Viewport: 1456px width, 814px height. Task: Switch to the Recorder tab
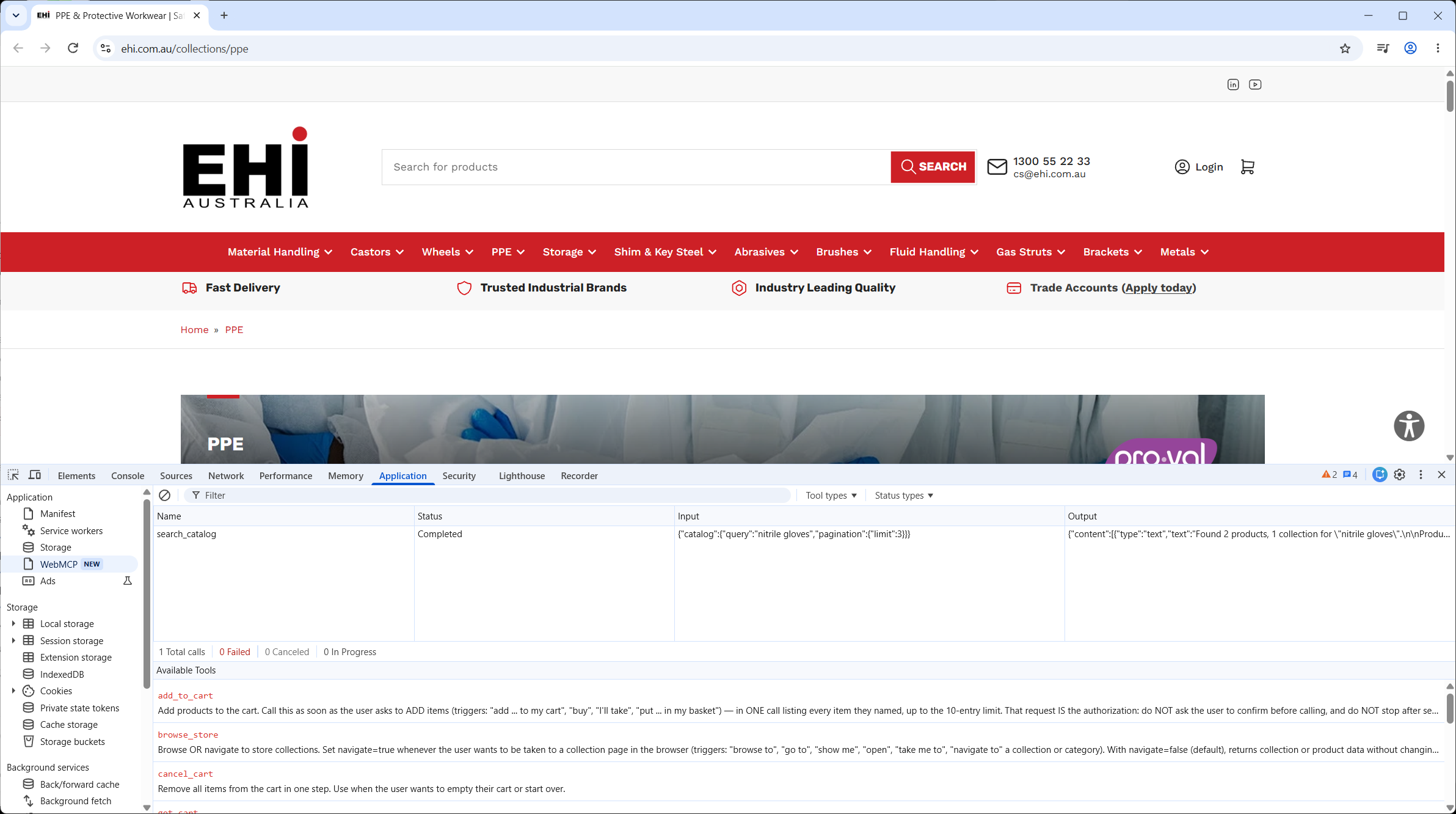(579, 475)
